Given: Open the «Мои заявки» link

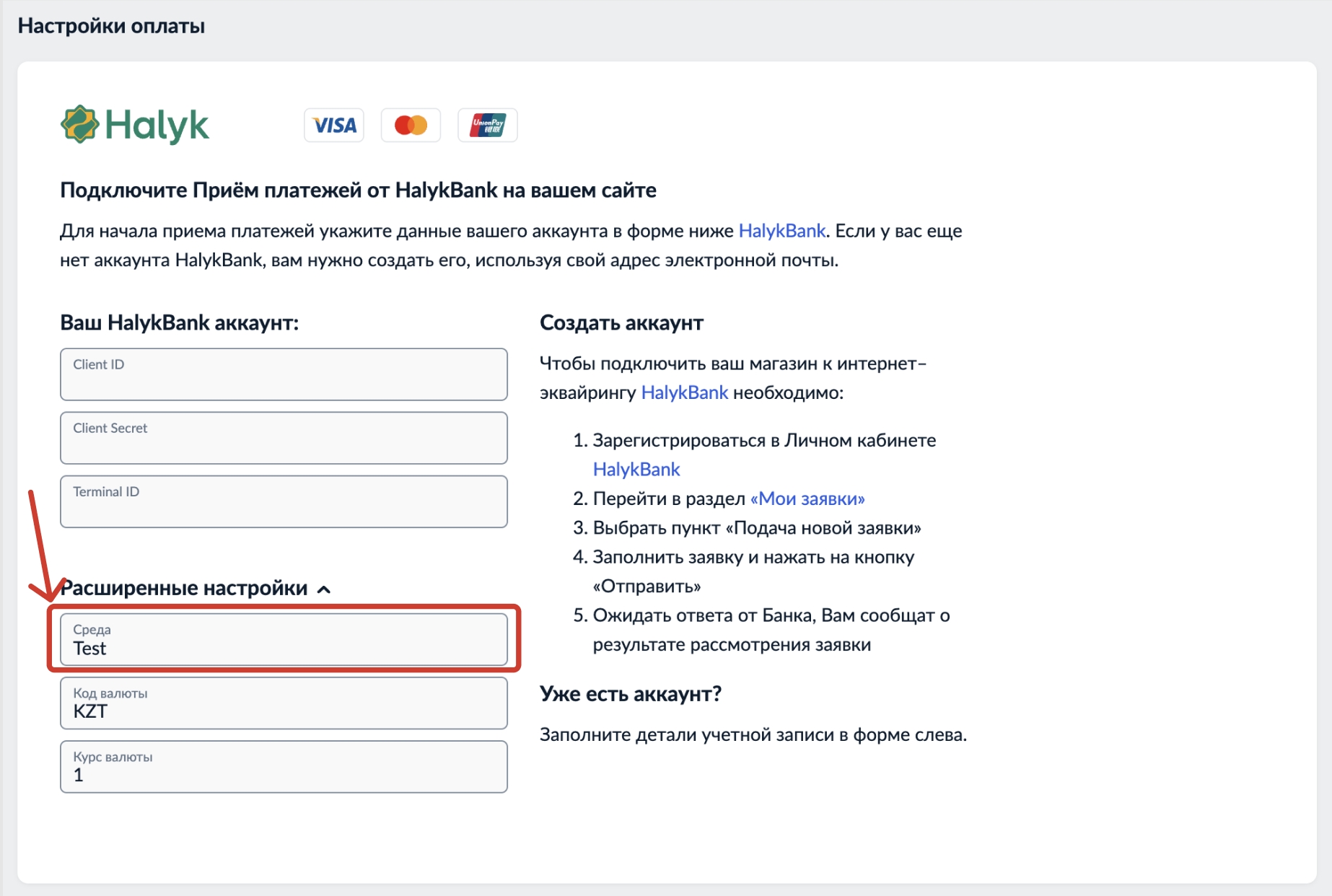Looking at the screenshot, I should coord(807,498).
